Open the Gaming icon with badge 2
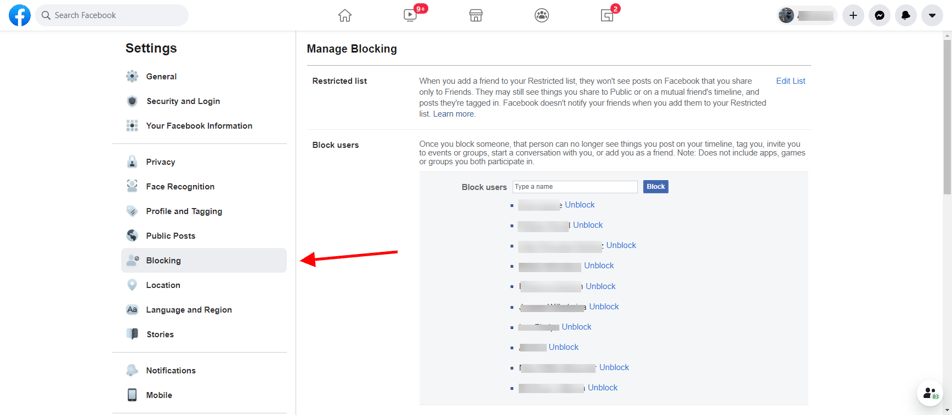 coord(607,16)
